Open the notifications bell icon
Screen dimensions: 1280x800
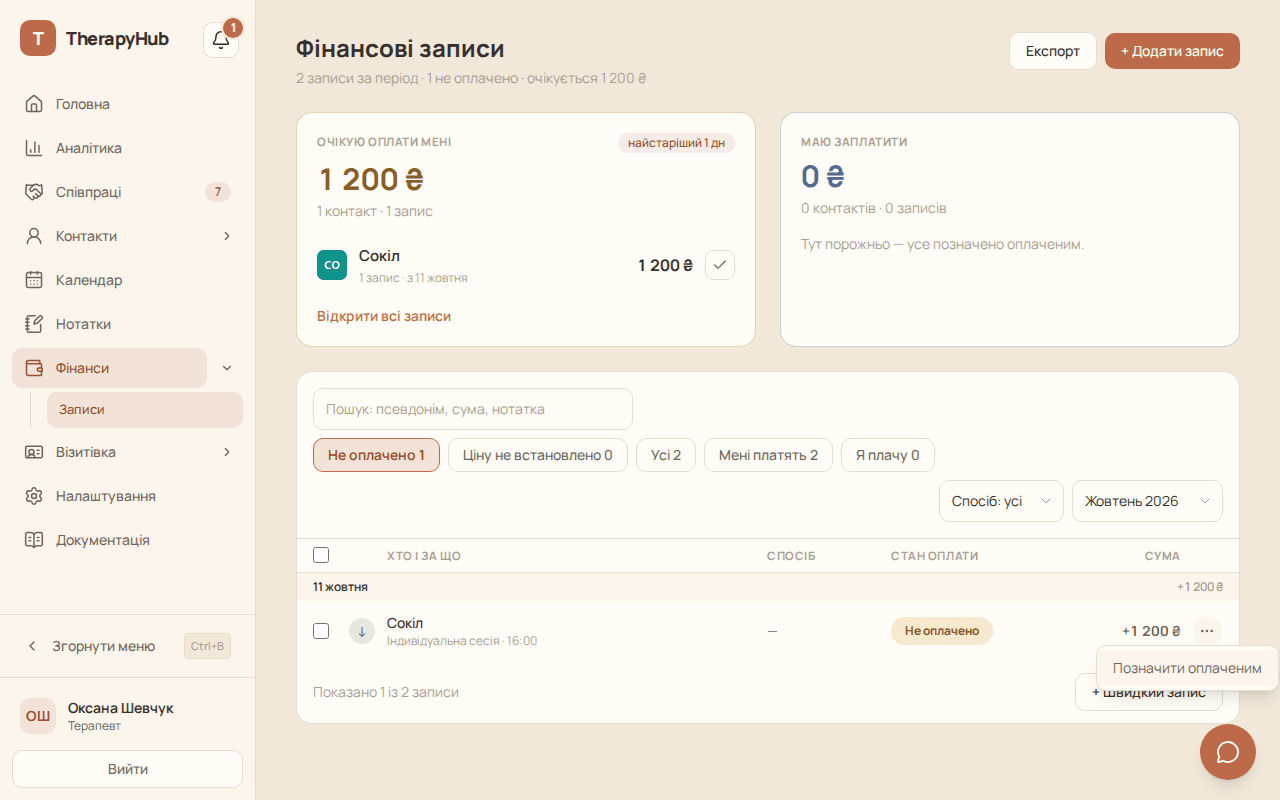221,40
